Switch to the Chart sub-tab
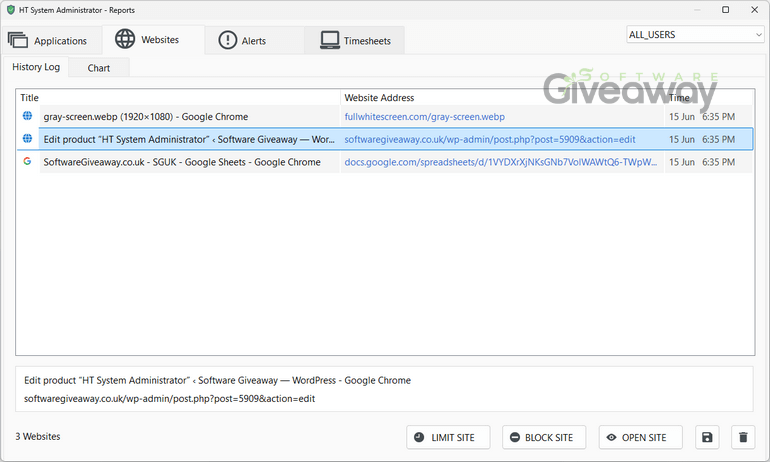The image size is (770, 462). pyautogui.click(x=99, y=68)
